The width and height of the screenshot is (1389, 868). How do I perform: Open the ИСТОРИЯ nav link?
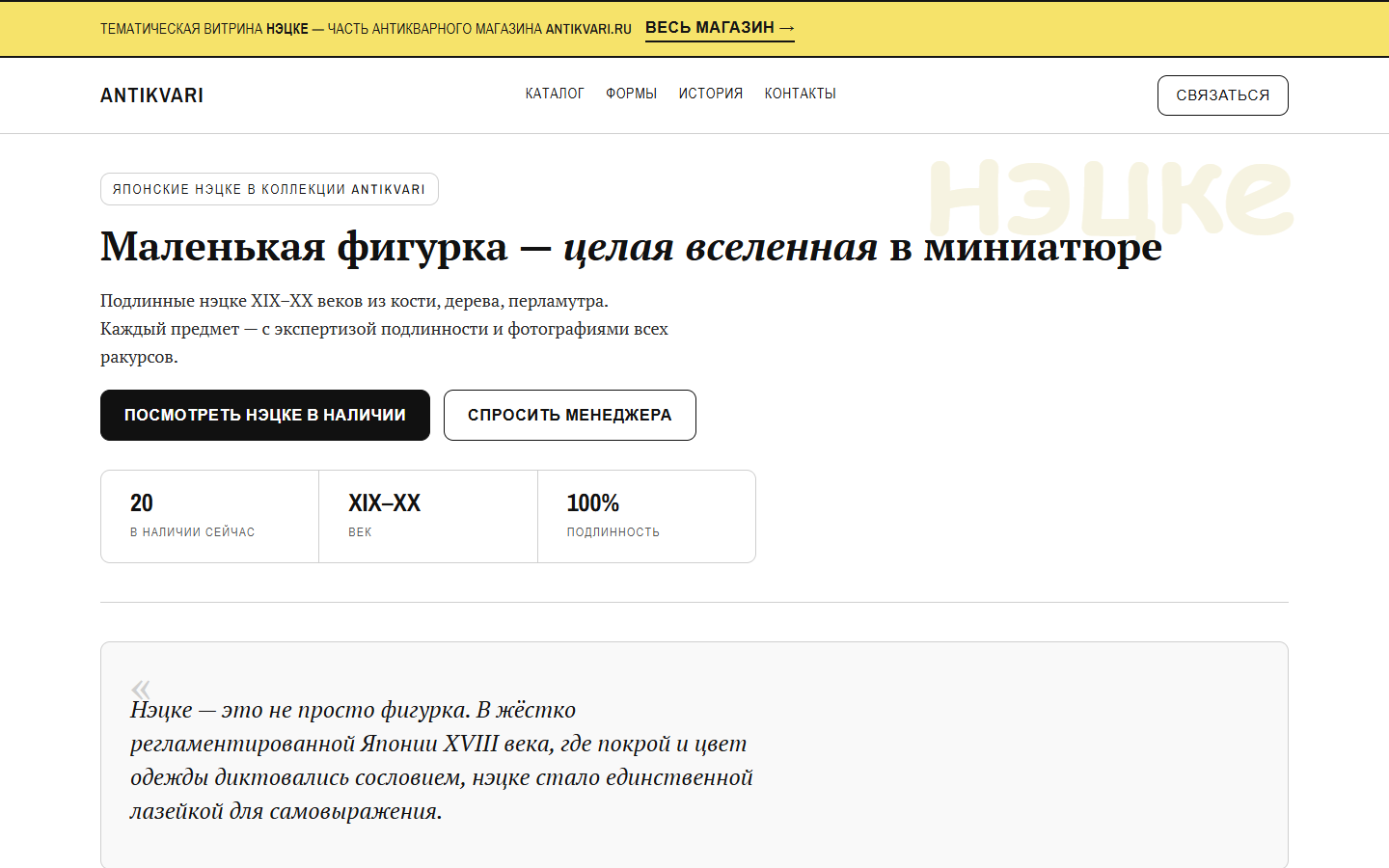point(711,94)
